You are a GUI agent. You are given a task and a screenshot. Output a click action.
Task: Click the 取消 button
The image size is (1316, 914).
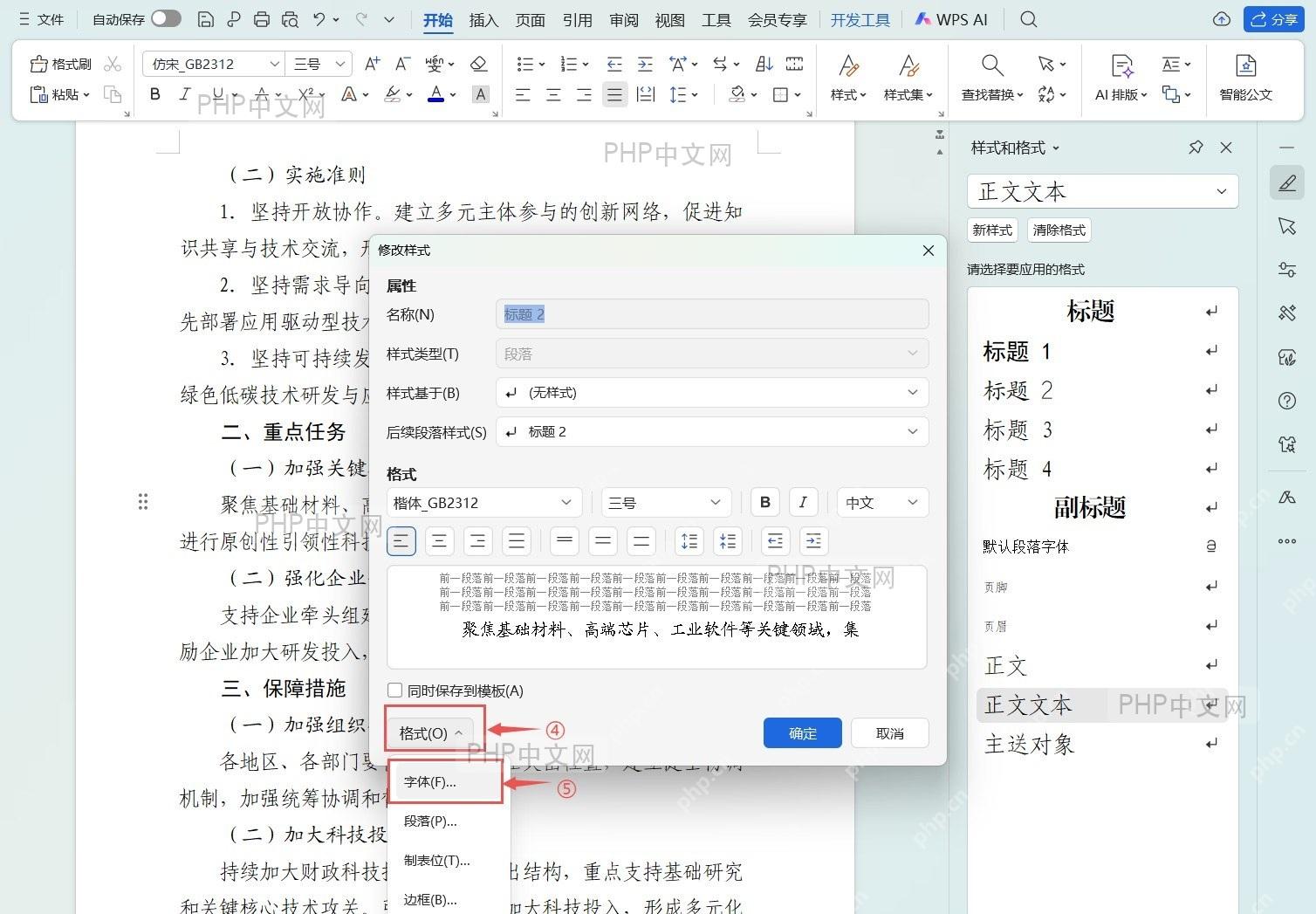(x=889, y=733)
